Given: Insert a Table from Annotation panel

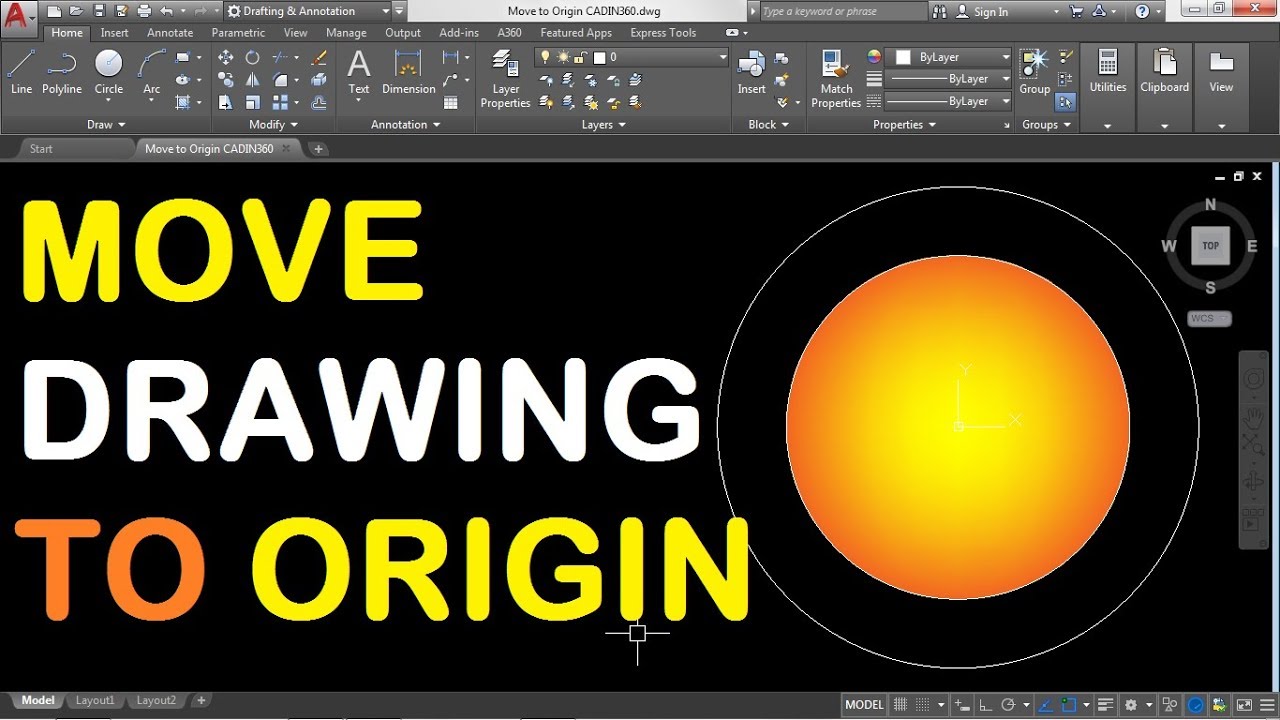Looking at the screenshot, I should point(451,102).
